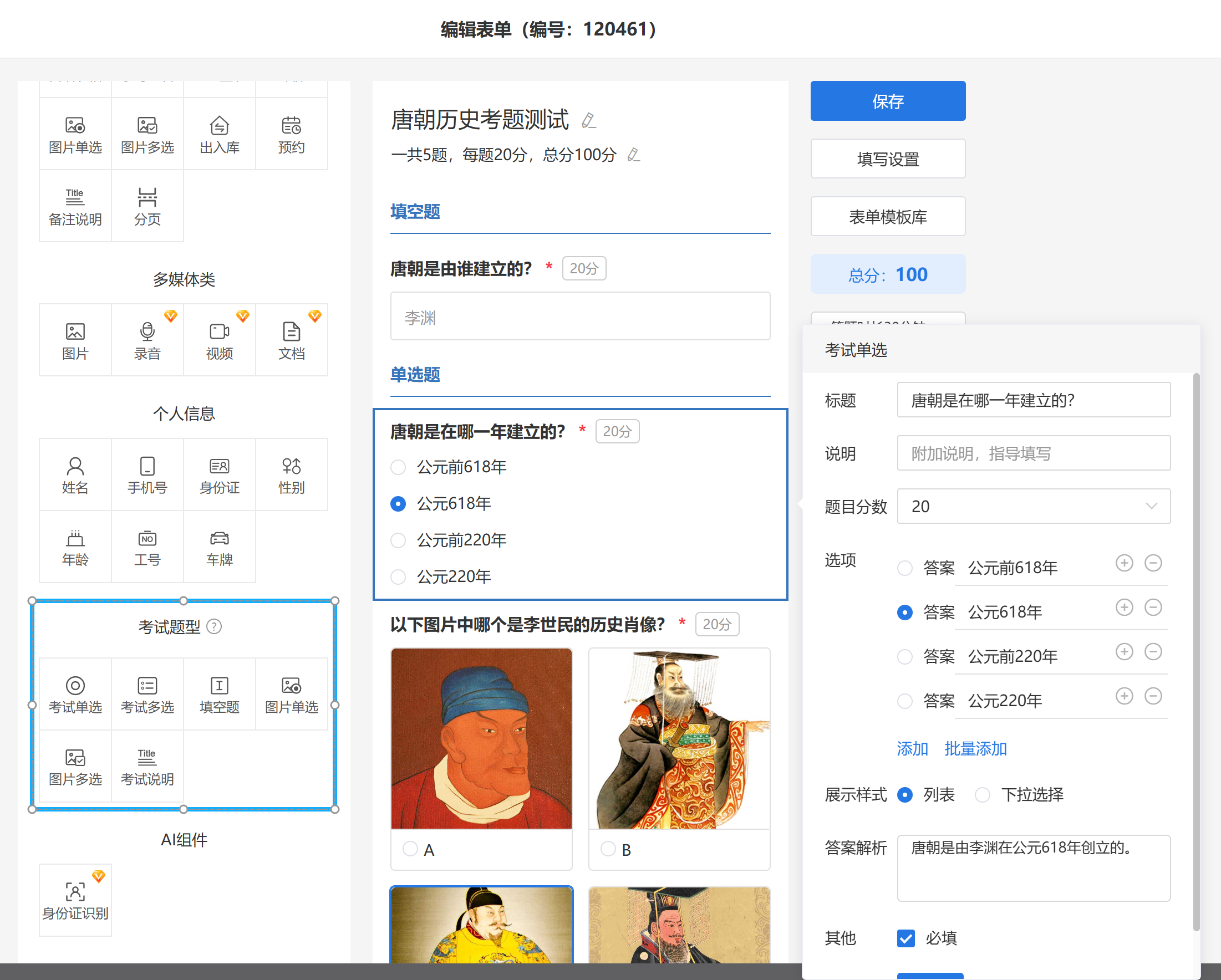1221x980 pixels.
Task: Click plus icon next to 公元前618年 option
Action: click(1123, 563)
